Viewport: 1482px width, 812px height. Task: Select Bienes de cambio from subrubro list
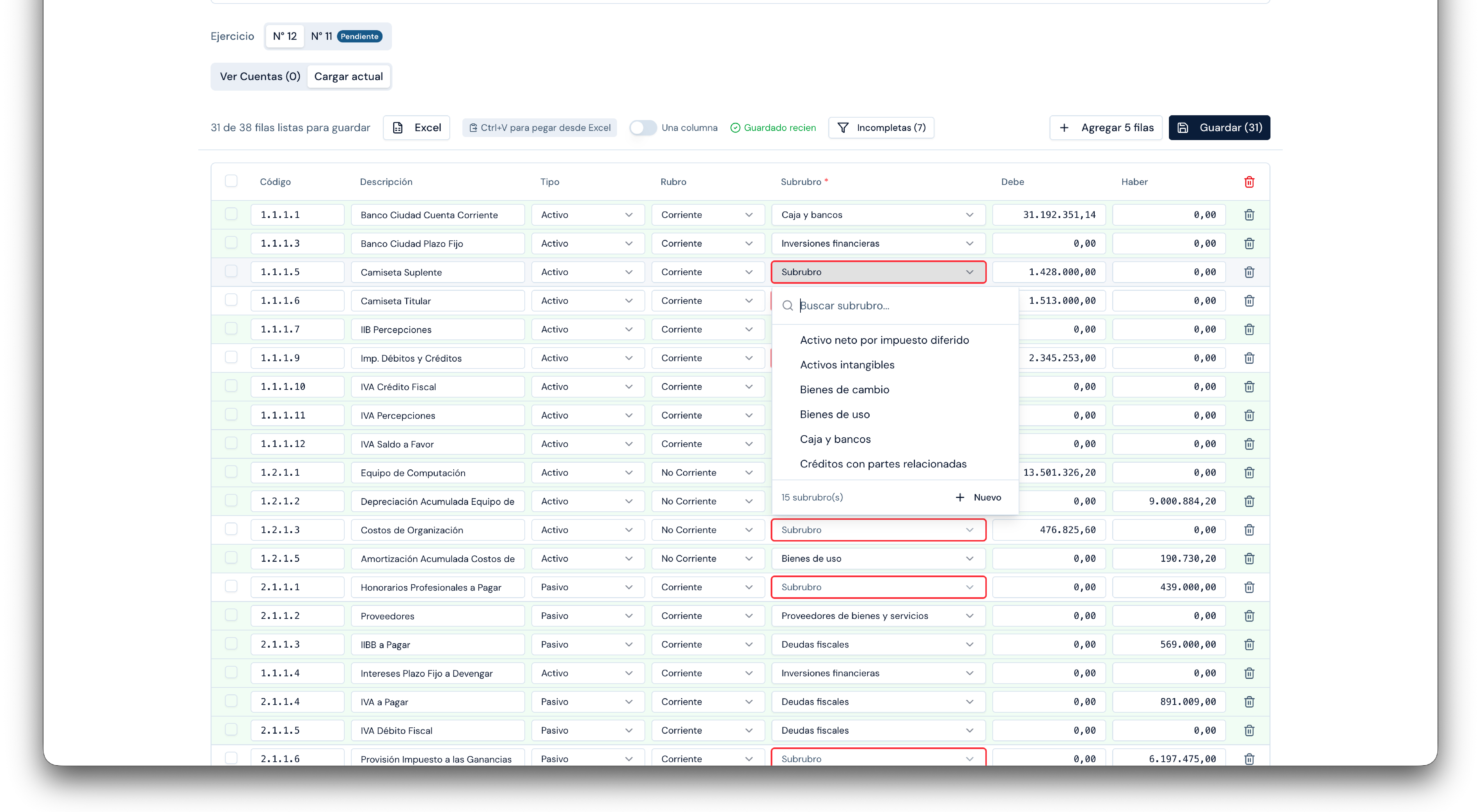click(x=844, y=389)
